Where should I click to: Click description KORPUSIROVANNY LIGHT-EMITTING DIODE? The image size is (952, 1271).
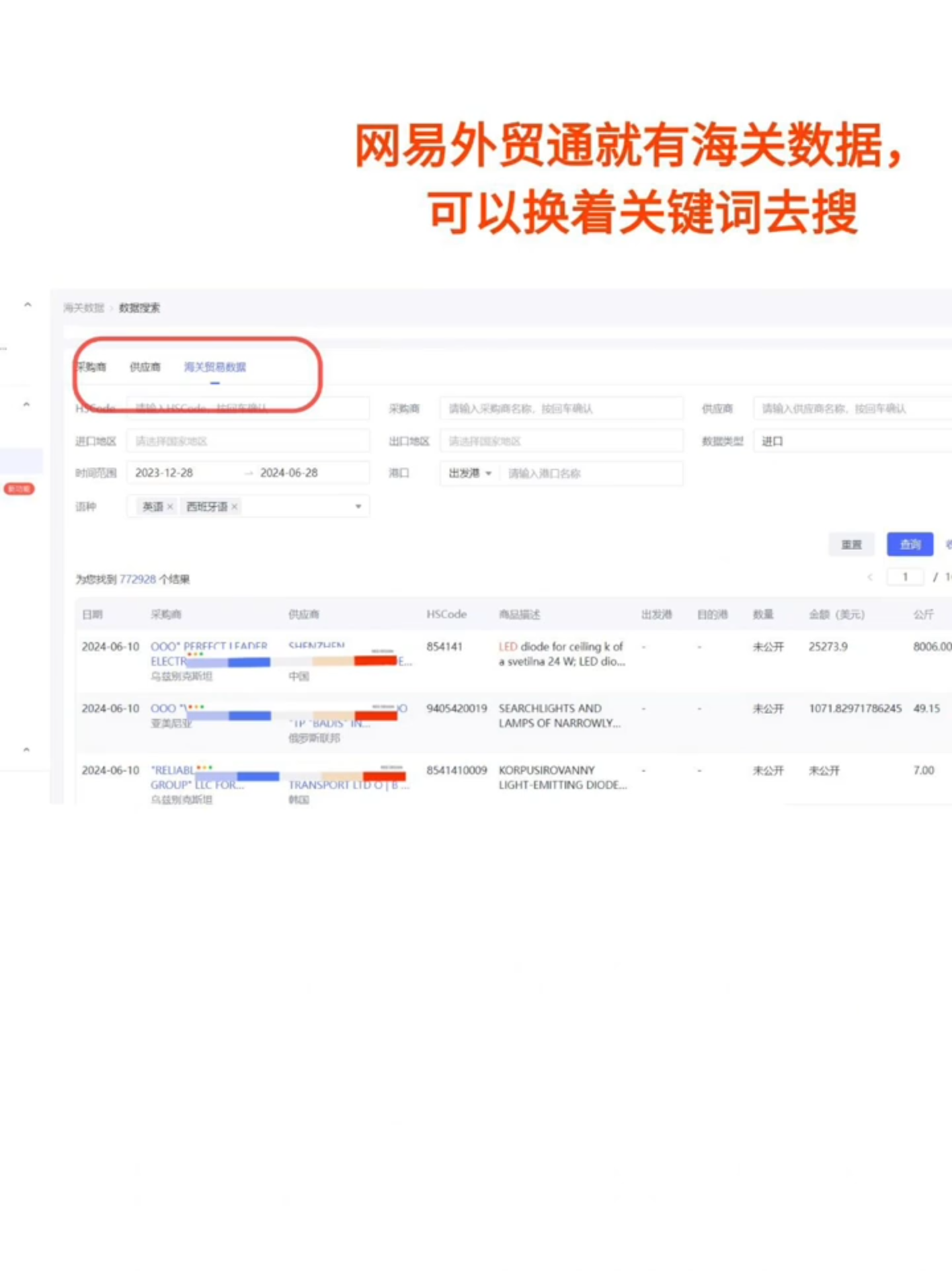tap(563, 778)
